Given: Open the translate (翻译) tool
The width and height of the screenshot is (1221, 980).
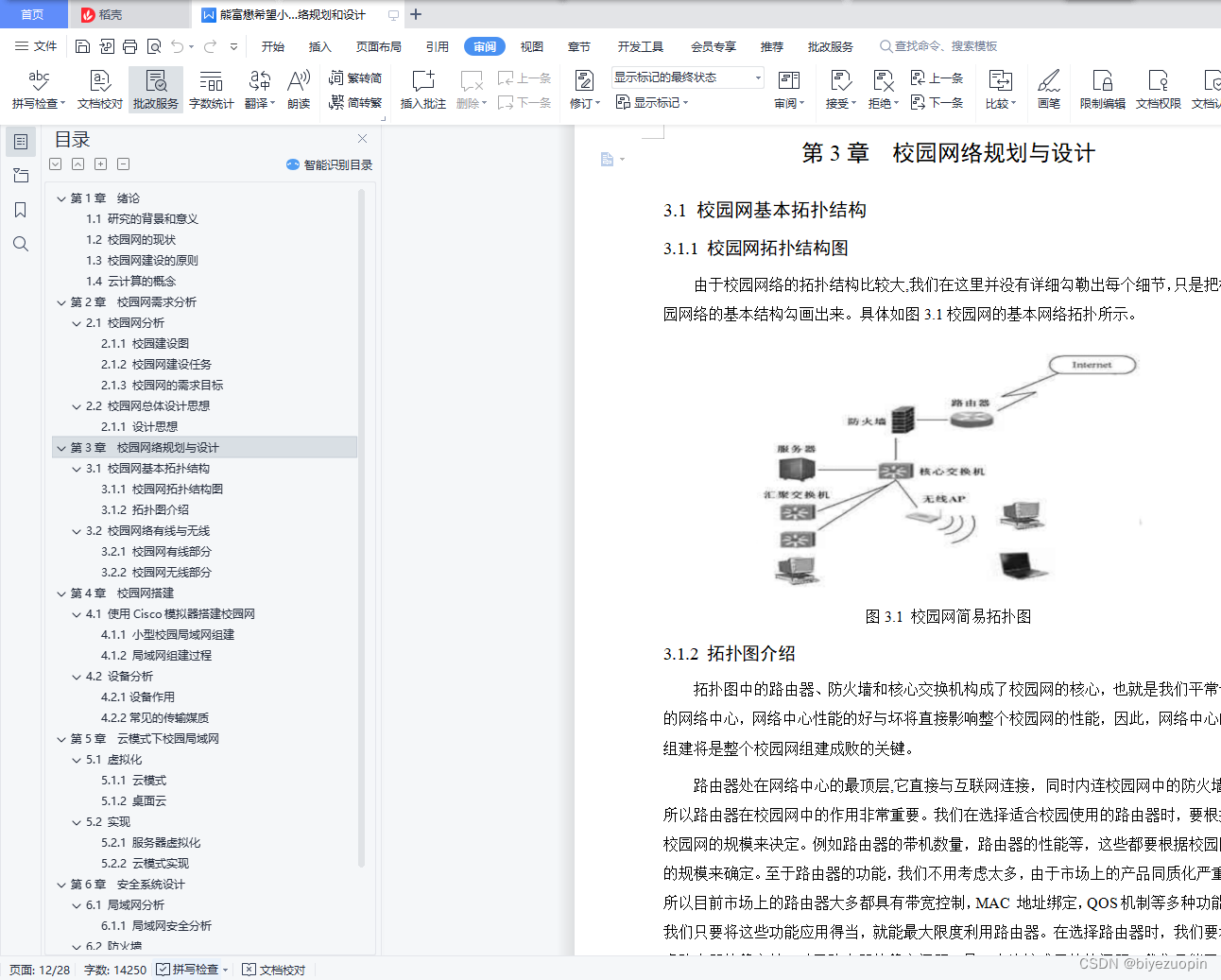Looking at the screenshot, I should click(259, 90).
